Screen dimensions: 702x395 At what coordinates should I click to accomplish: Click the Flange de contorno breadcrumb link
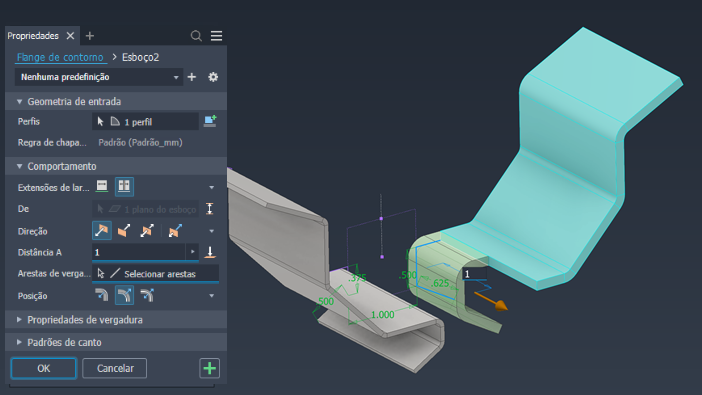60,57
